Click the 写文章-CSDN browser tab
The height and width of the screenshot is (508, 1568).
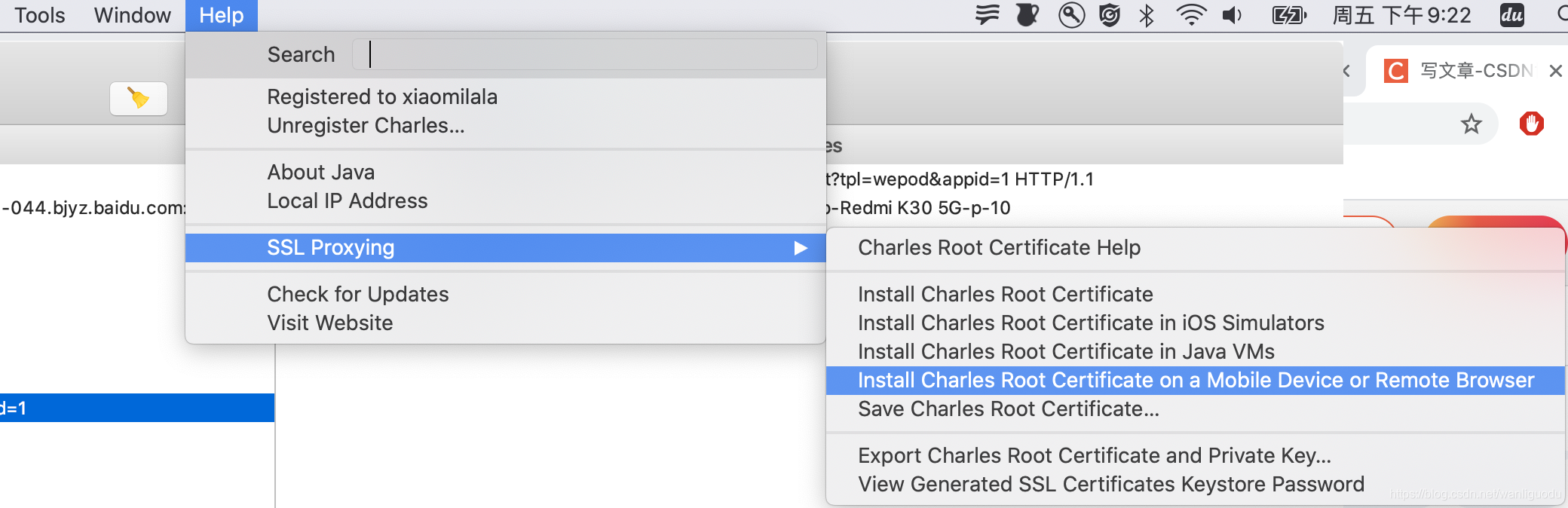[x=1466, y=71]
